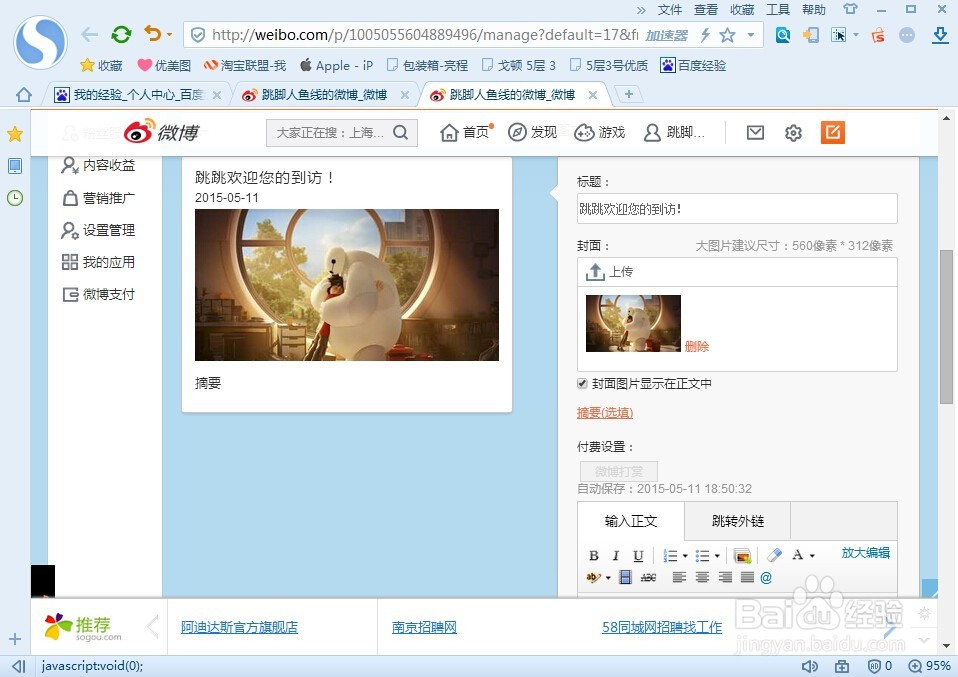Toggle underline formatting in editor
Viewport: 958px width, 677px height.
(x=638, y=555)
